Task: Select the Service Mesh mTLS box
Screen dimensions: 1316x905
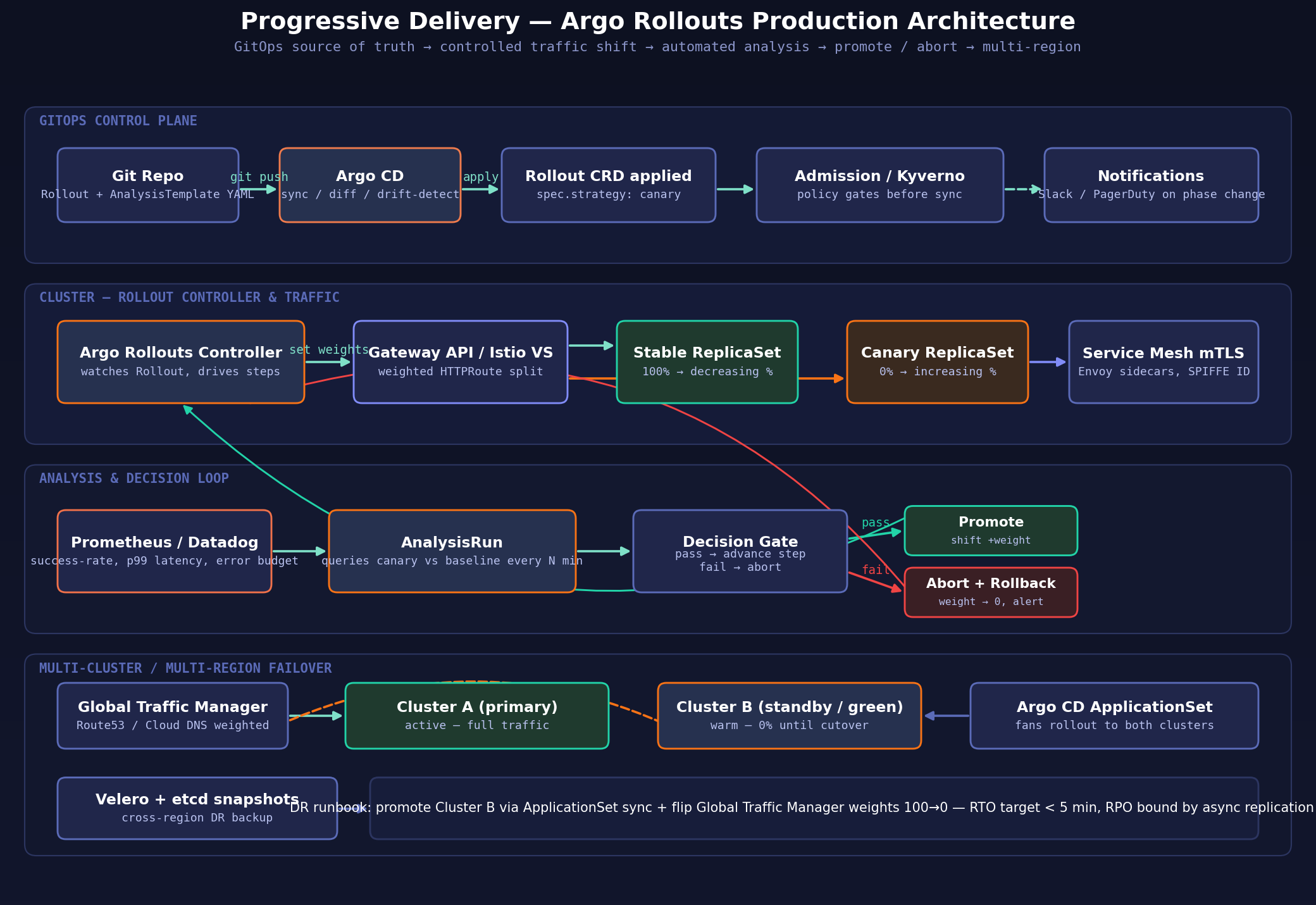Action: pos(1164,362)
